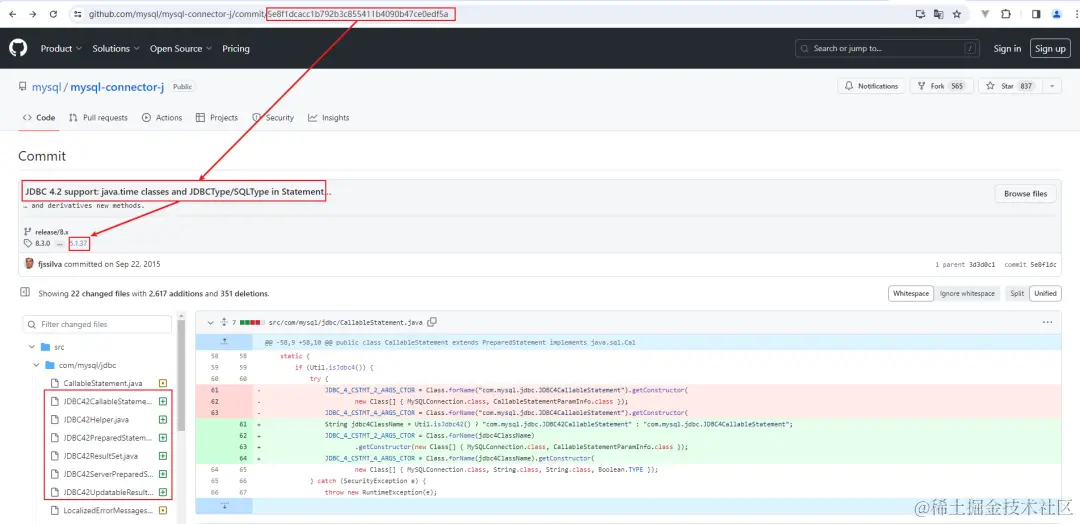This screenshot has width=1080, height=524.
Task: Copy the CallableStatement.java file path
Action: [432, 322]
